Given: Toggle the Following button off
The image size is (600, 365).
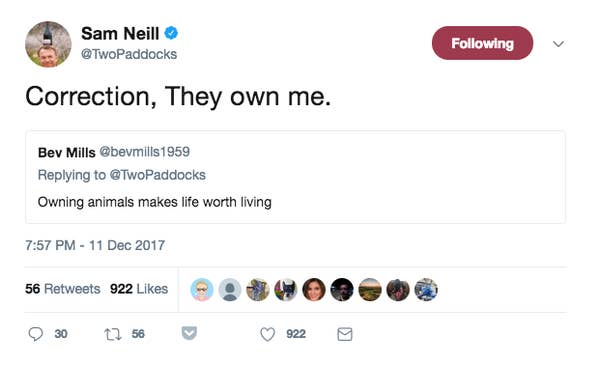Looking at the screenshot, I should [x=482, y=43].
